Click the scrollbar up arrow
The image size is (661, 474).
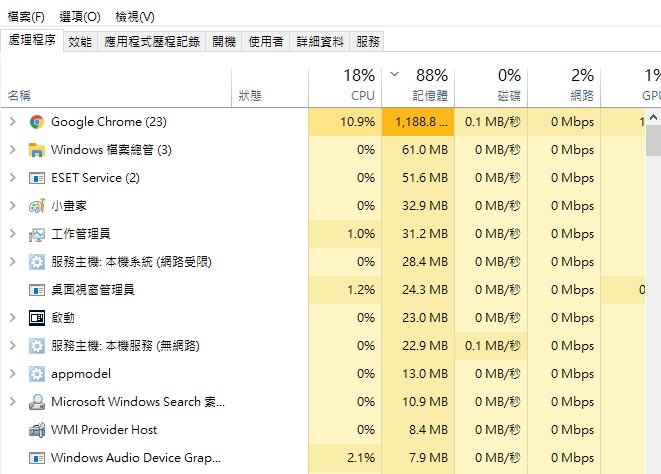(x=653, y=117)
